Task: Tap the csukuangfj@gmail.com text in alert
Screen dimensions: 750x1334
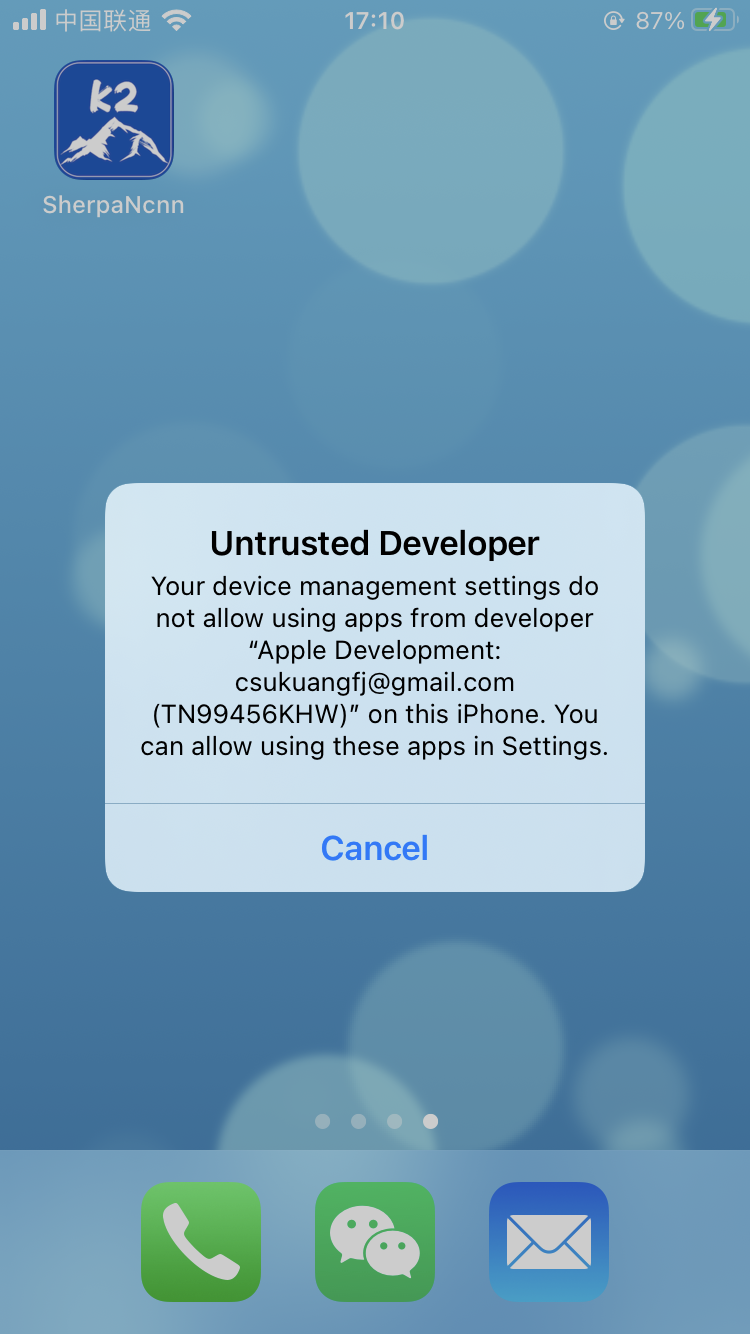Action: coord(375,683)
